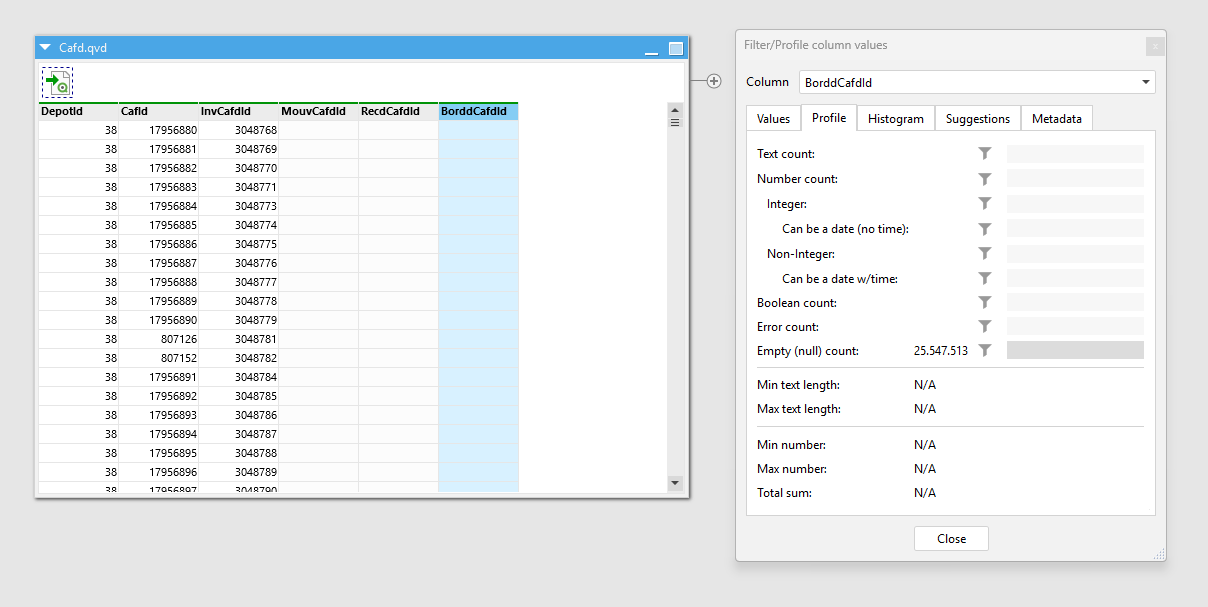Viewport: 1208px width, 607px height.
Task: Select the BorddCafdId column header
Action: pos(478,111)
